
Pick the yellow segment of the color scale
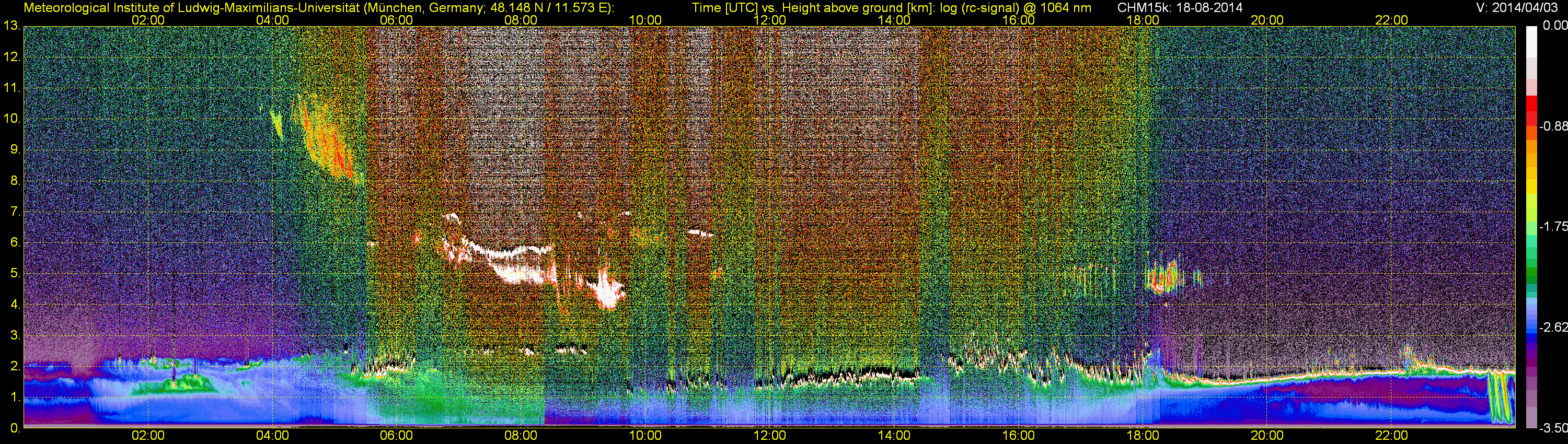click(1531, 188)
